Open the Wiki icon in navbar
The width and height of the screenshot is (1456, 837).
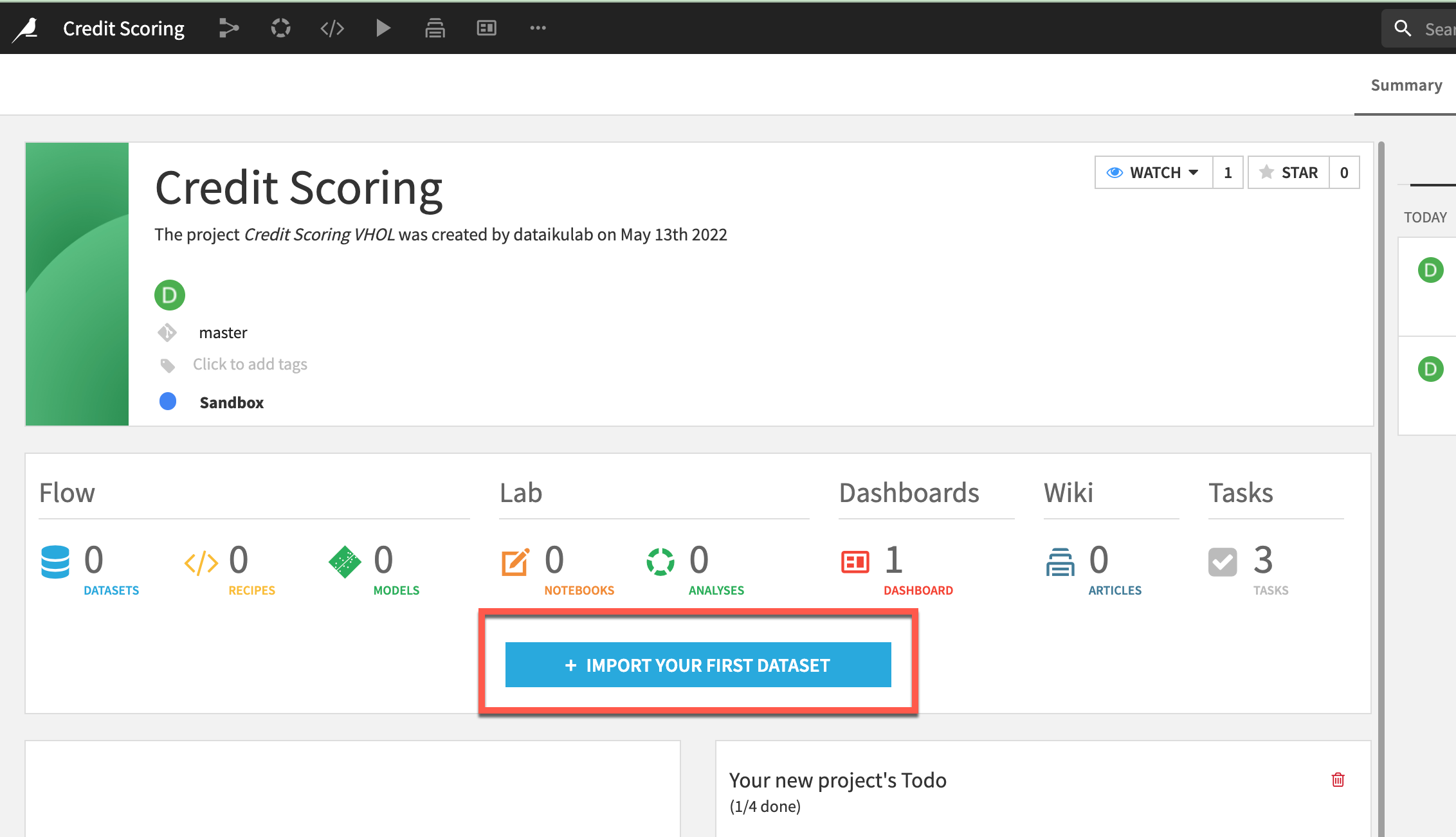click(435, 28)
